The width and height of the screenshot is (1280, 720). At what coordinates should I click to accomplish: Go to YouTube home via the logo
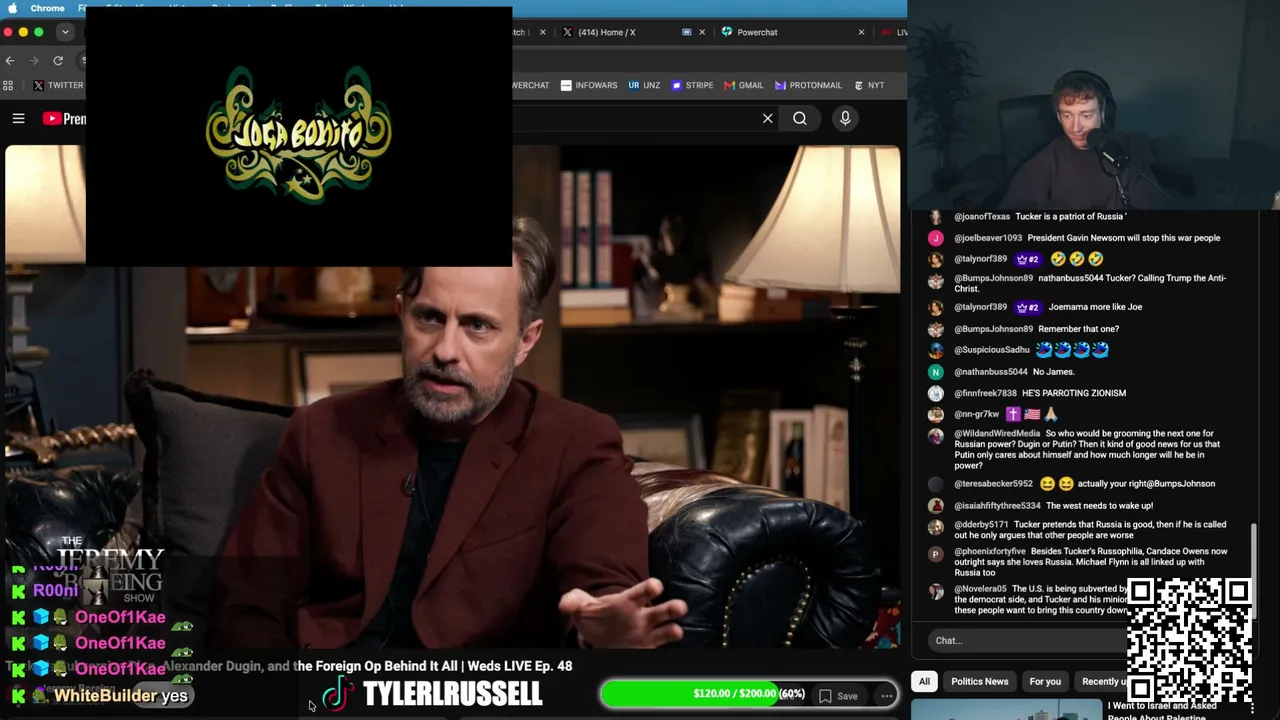[x=64, y=119]
